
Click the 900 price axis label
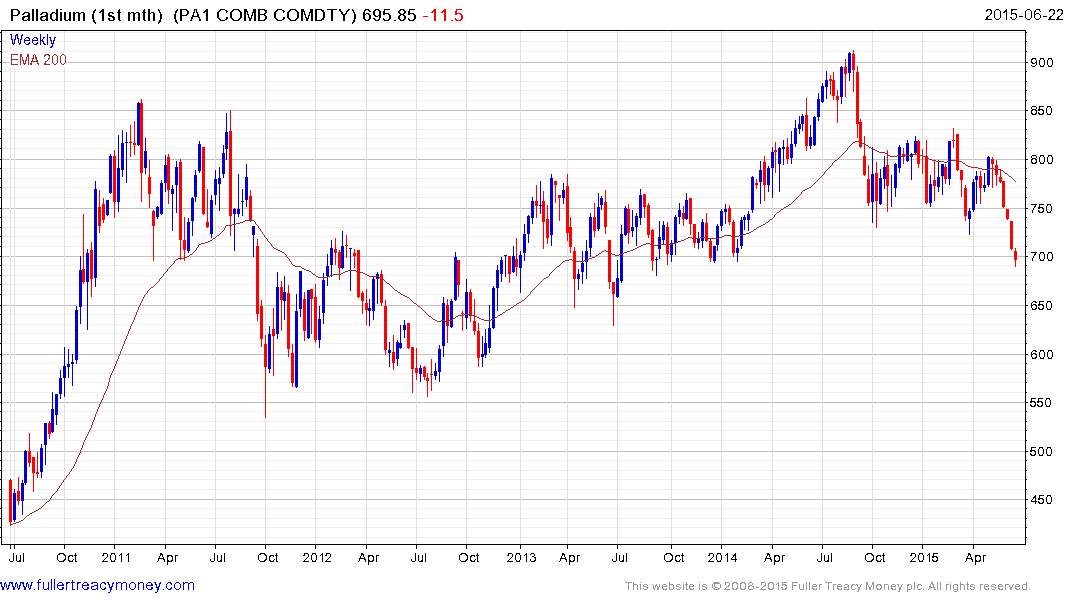[1041, 62]
